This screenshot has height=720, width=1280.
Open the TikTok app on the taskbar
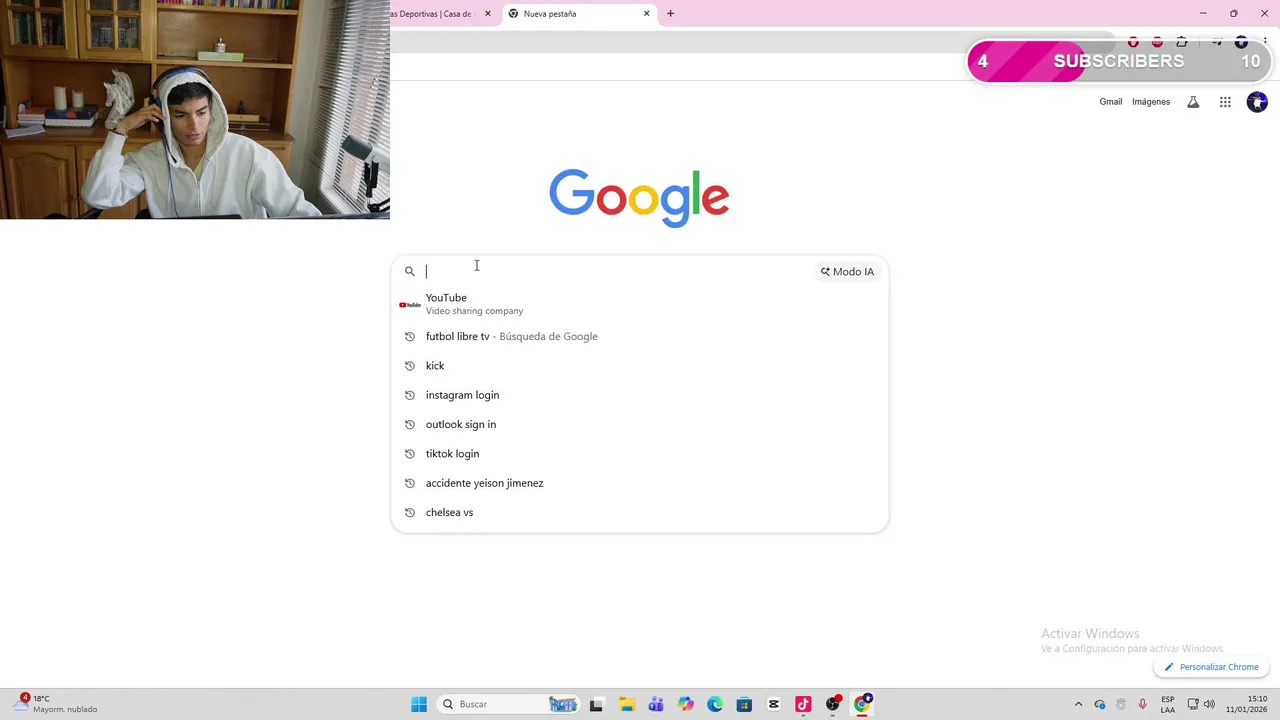pos(803,704)
